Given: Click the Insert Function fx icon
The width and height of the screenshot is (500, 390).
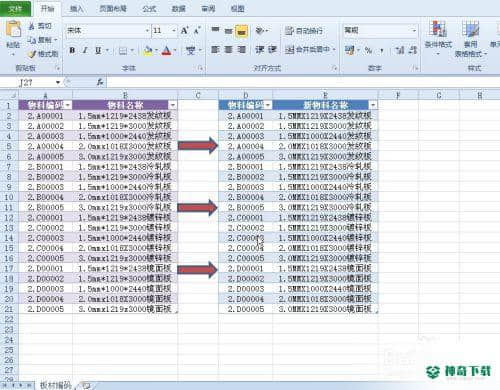Looking at the screenshot, I should tap(99, 82).
